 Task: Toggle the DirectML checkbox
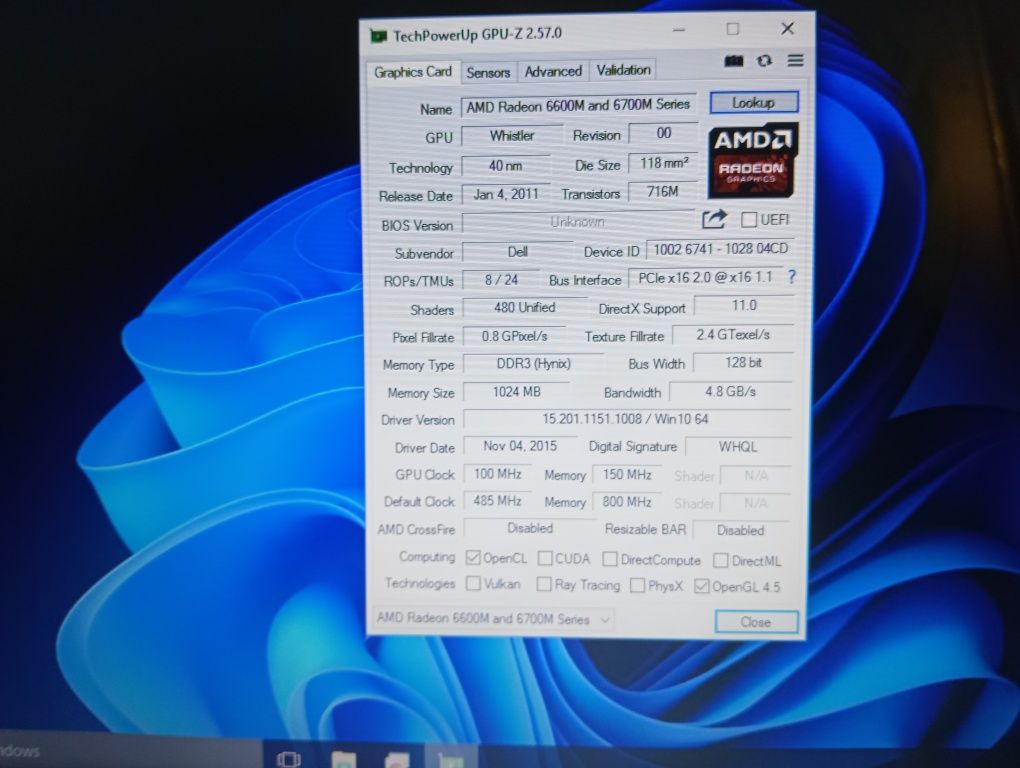point(720,561)
